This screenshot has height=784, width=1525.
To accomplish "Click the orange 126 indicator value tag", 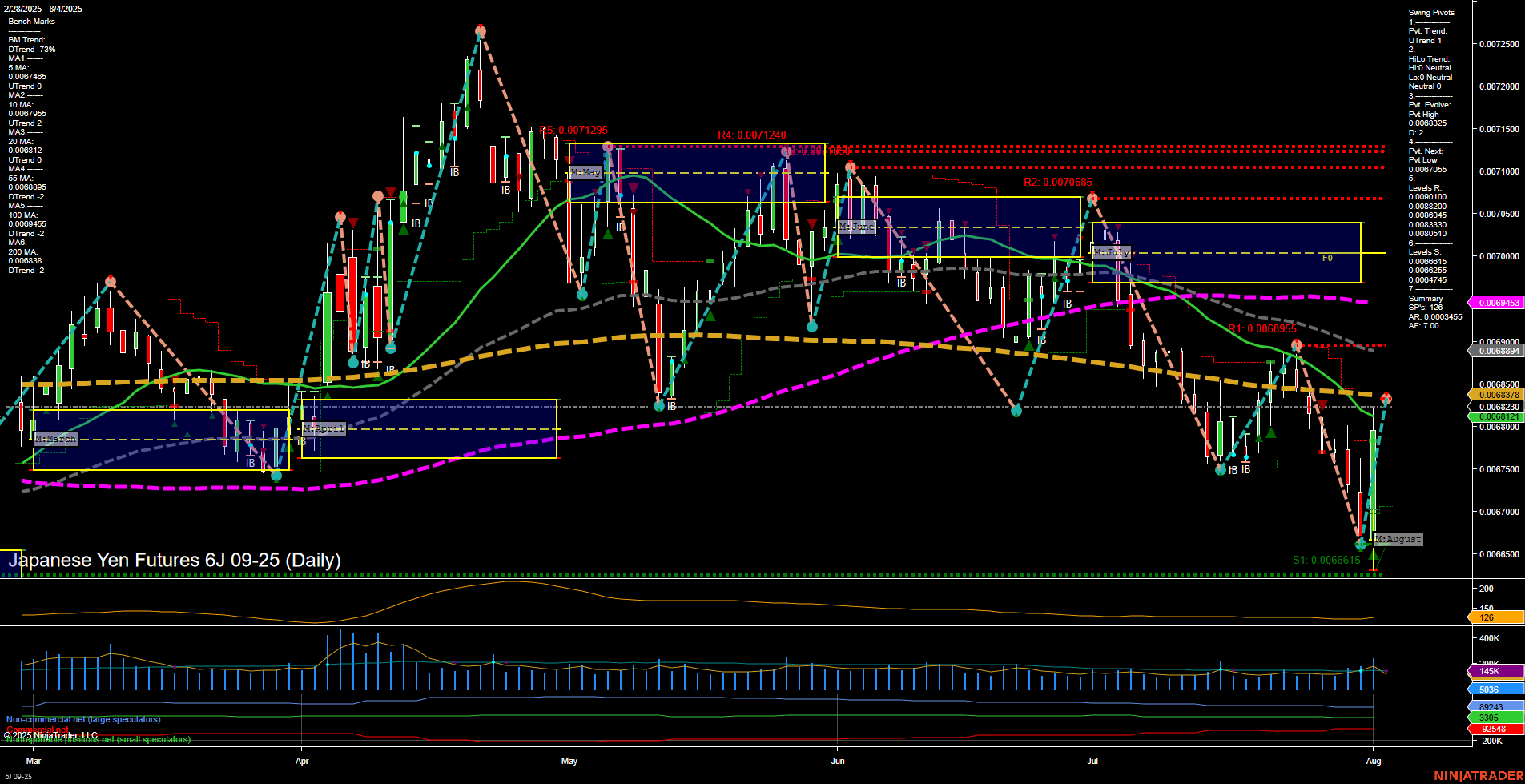I will 1496,617.
